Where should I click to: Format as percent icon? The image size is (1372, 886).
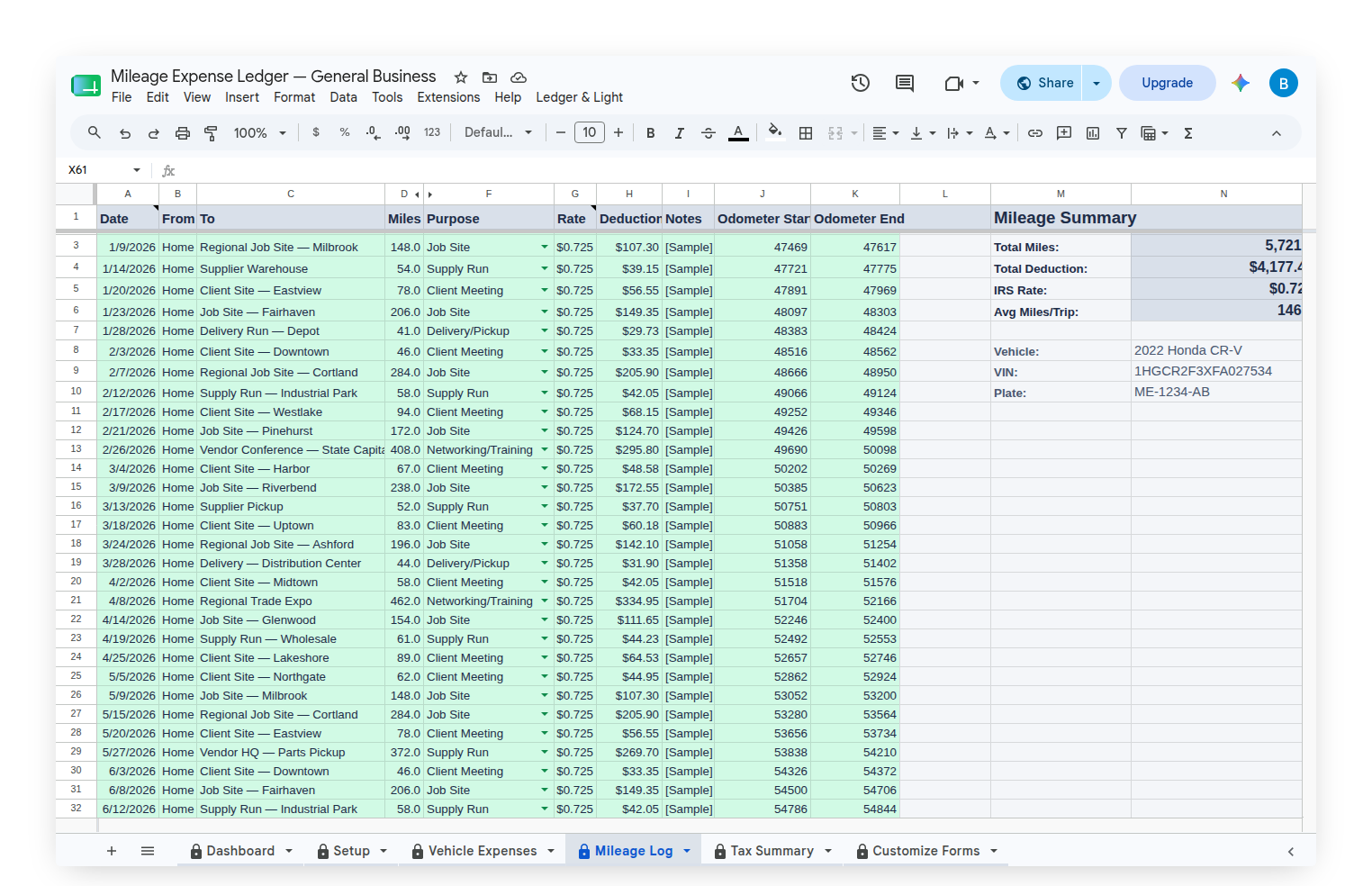(345, 132)
